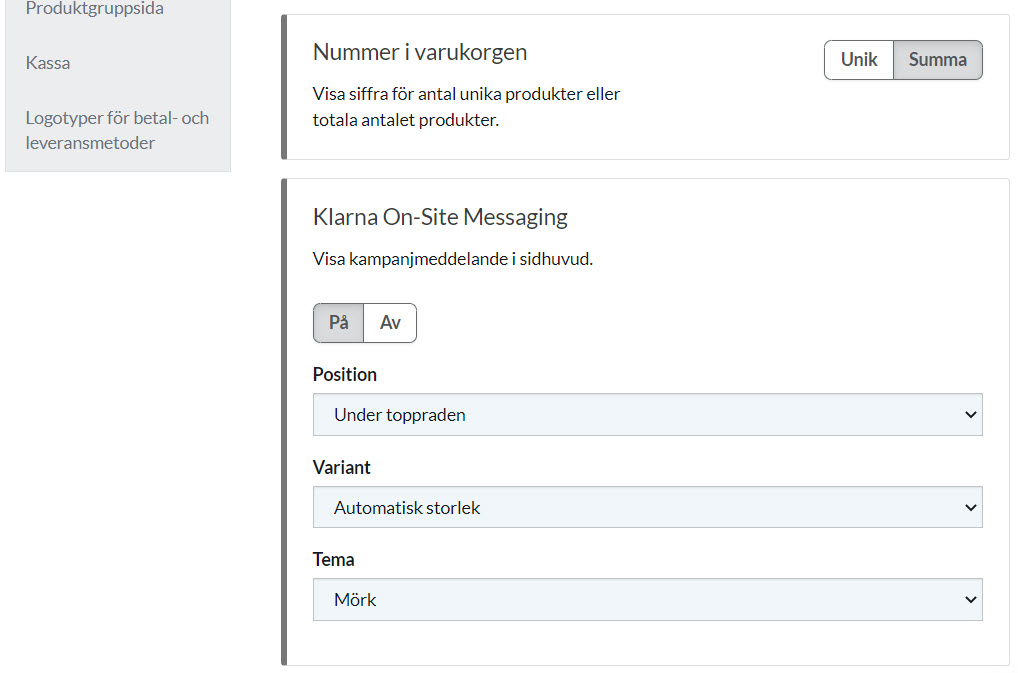This screenshot has width=1018, height=673.
Task: Enable Klarna messaging with På
Action: point(339,323)
